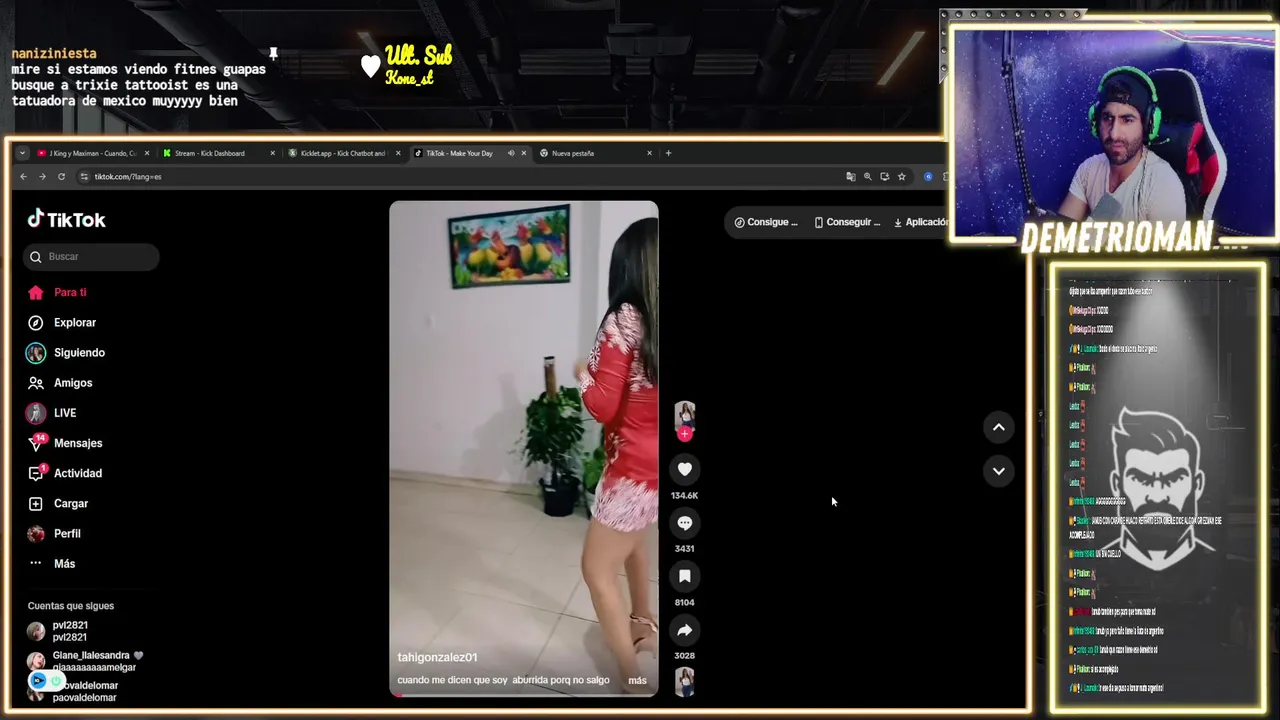Click the Aplicación download button
The image size is (1280, 720).
click(920, 222)
